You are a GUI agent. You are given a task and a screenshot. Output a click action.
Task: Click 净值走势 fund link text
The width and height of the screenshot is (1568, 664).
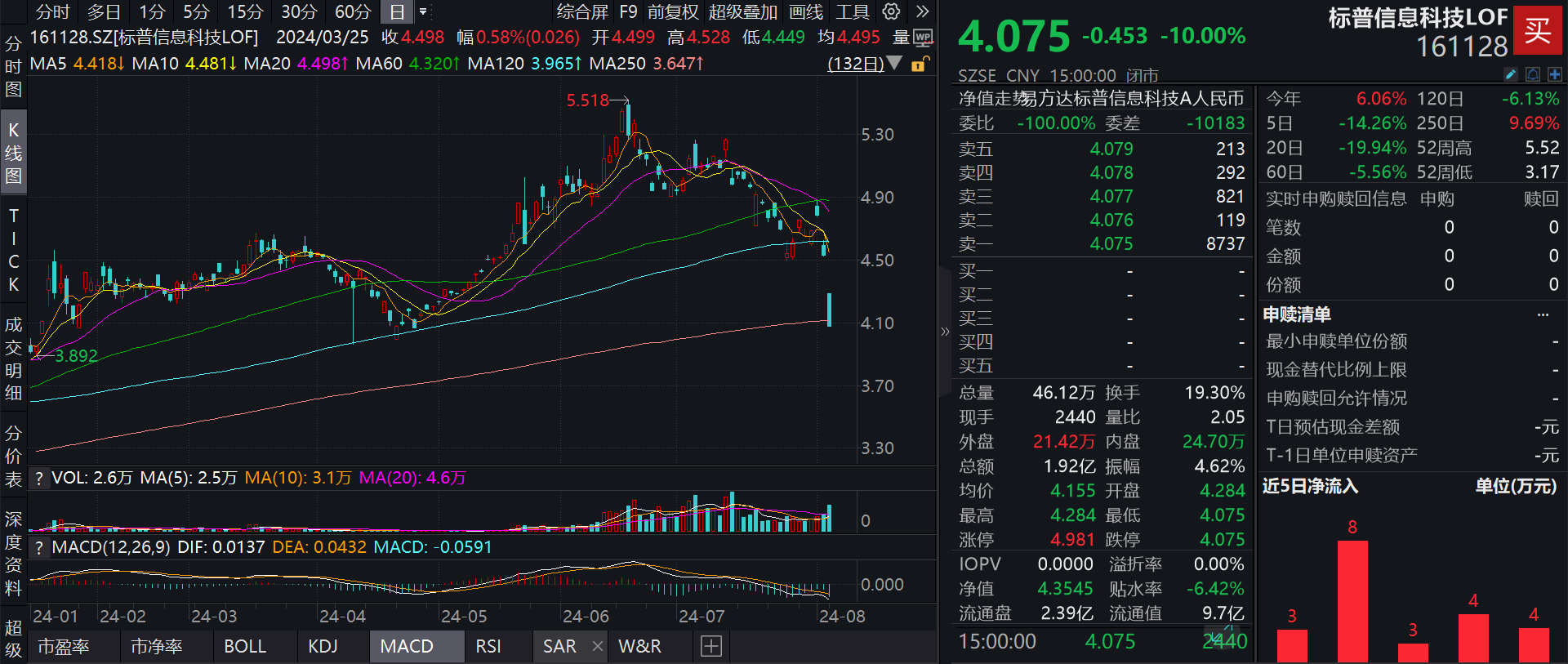tap(990, 99)
